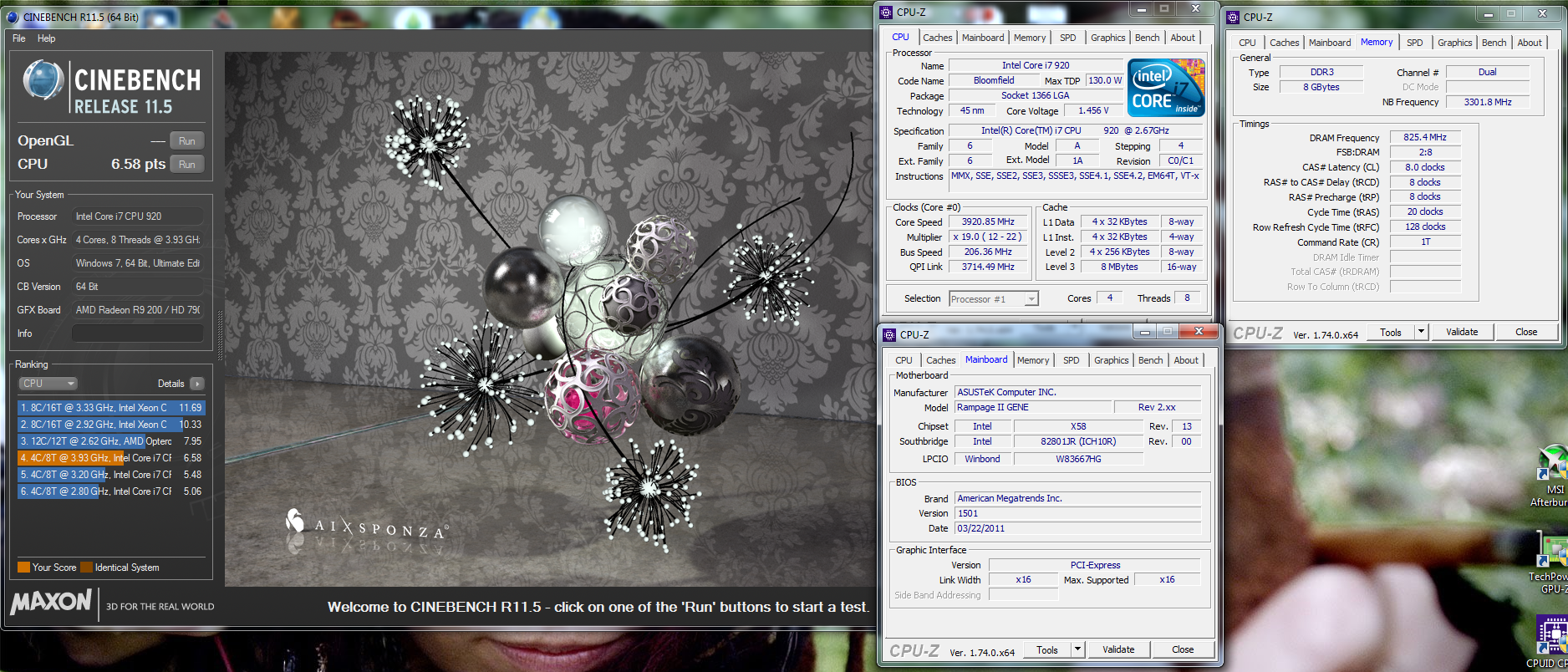Click DRAM Frequency value 825.4 MHz
The image size is (1568, 672).
[1425, 137]
